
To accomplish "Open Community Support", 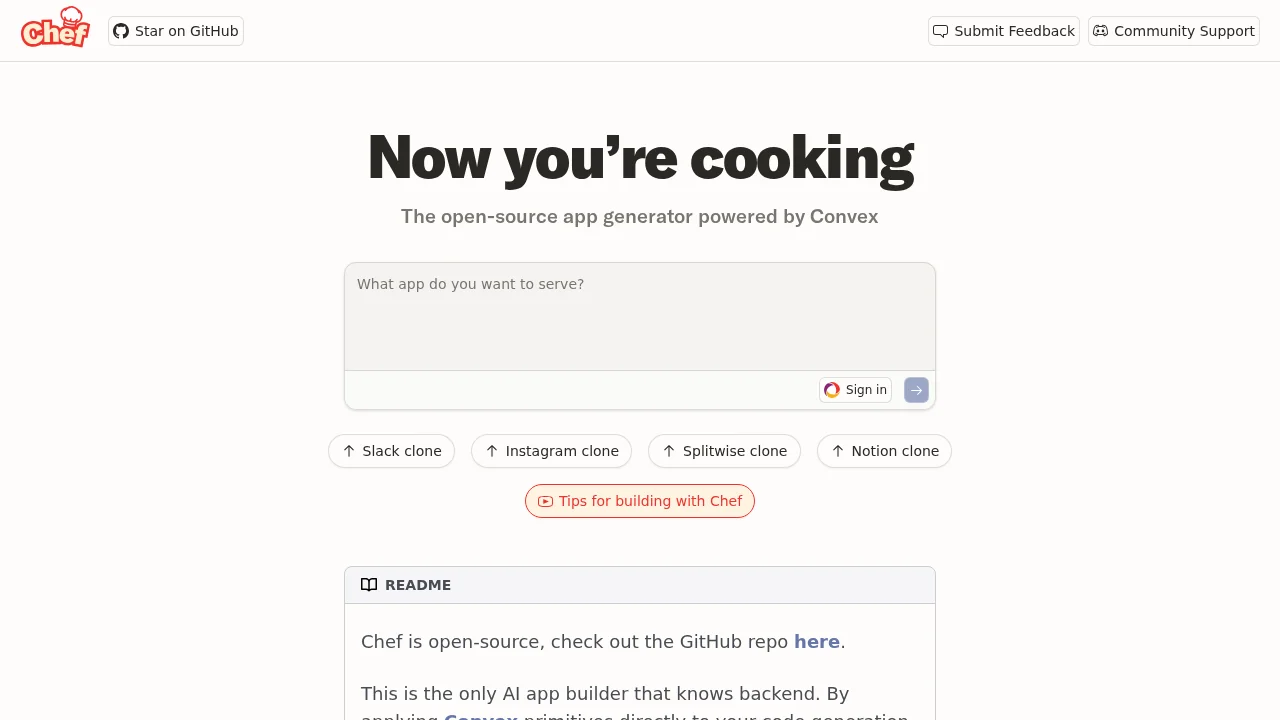I will point(1173,31).
